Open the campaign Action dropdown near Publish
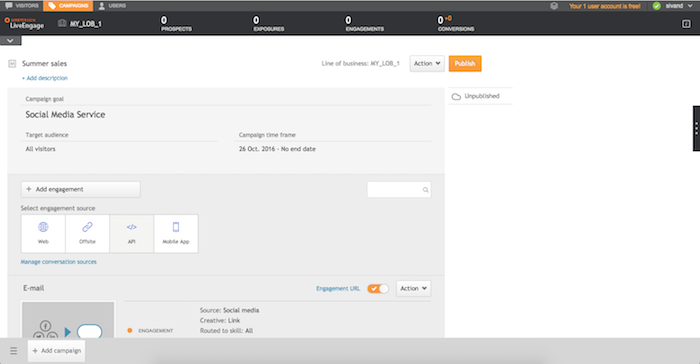Screen dimensions: 700x364 pos(427,63)
